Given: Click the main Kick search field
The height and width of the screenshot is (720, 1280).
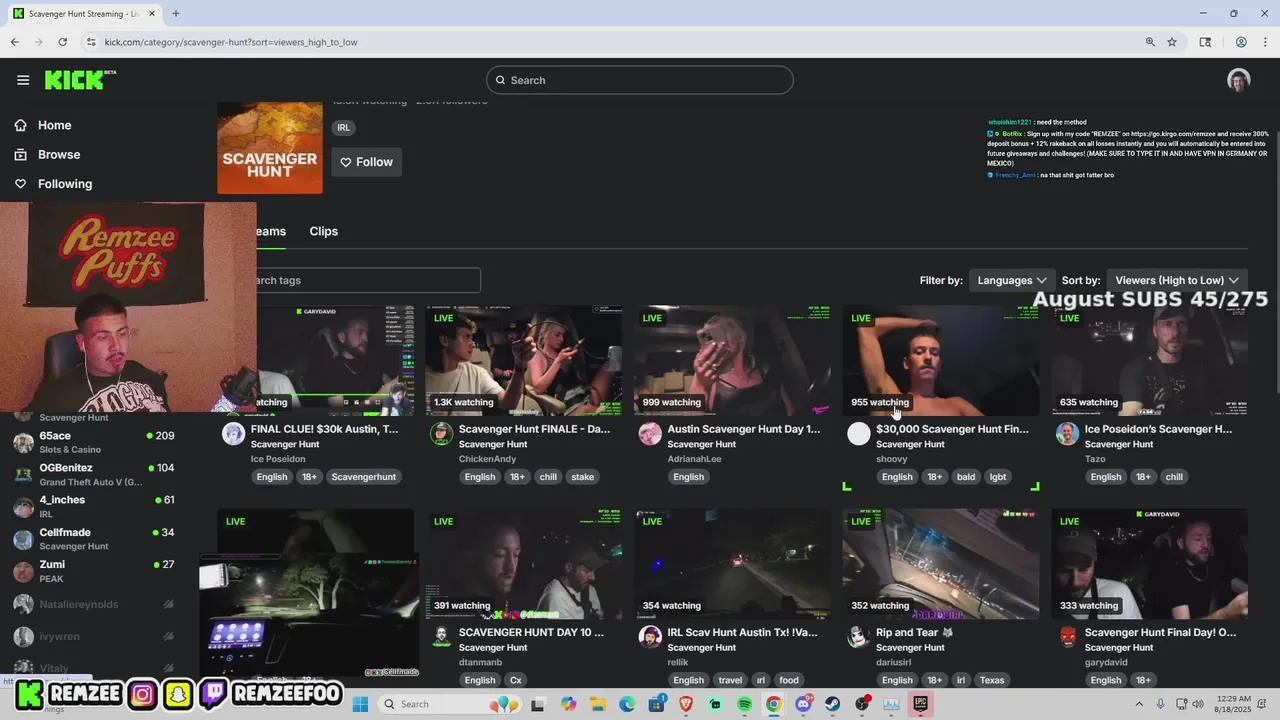Looking at the screenshot, I should [640, 80].
